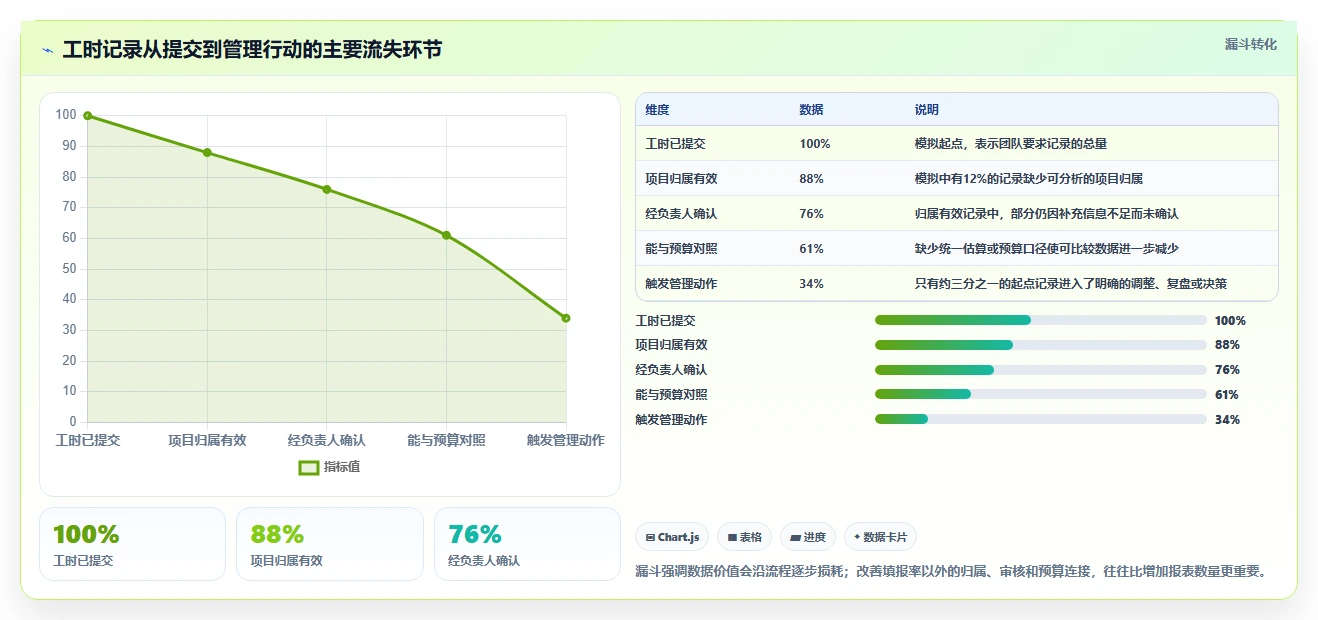Click the 经负责人确认 progress bar at 76%
Screen dimensions: 1318x620
coord(1041,370)
